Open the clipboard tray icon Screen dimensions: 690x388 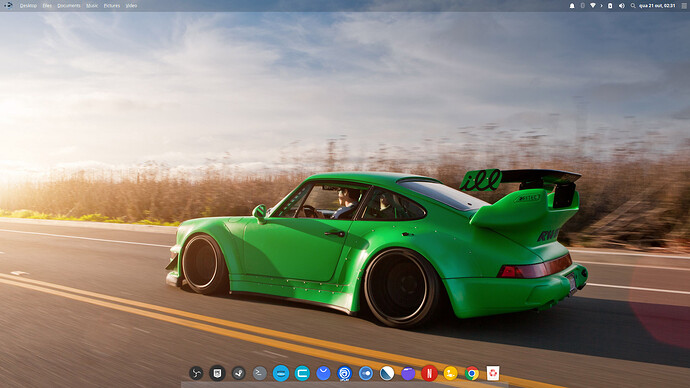point(610,6)
